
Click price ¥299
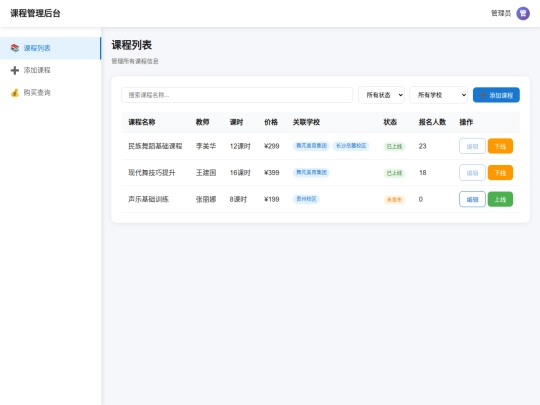point(272,146)
